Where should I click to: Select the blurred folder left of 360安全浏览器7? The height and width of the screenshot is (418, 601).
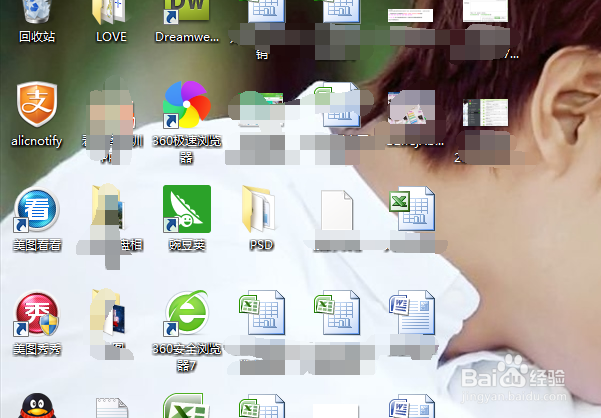(108, 312)
